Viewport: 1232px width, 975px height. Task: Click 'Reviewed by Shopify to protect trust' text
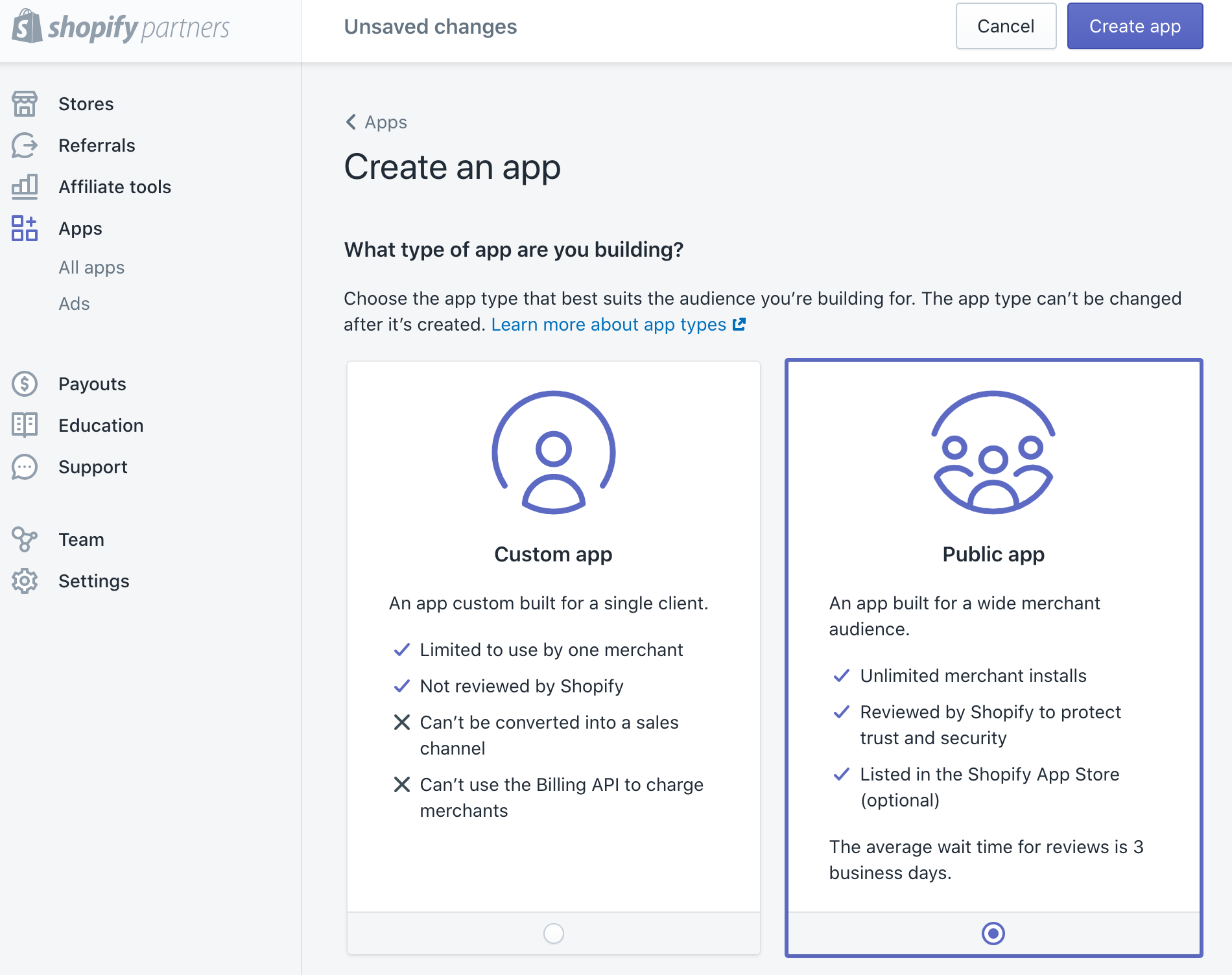[990, 725]
